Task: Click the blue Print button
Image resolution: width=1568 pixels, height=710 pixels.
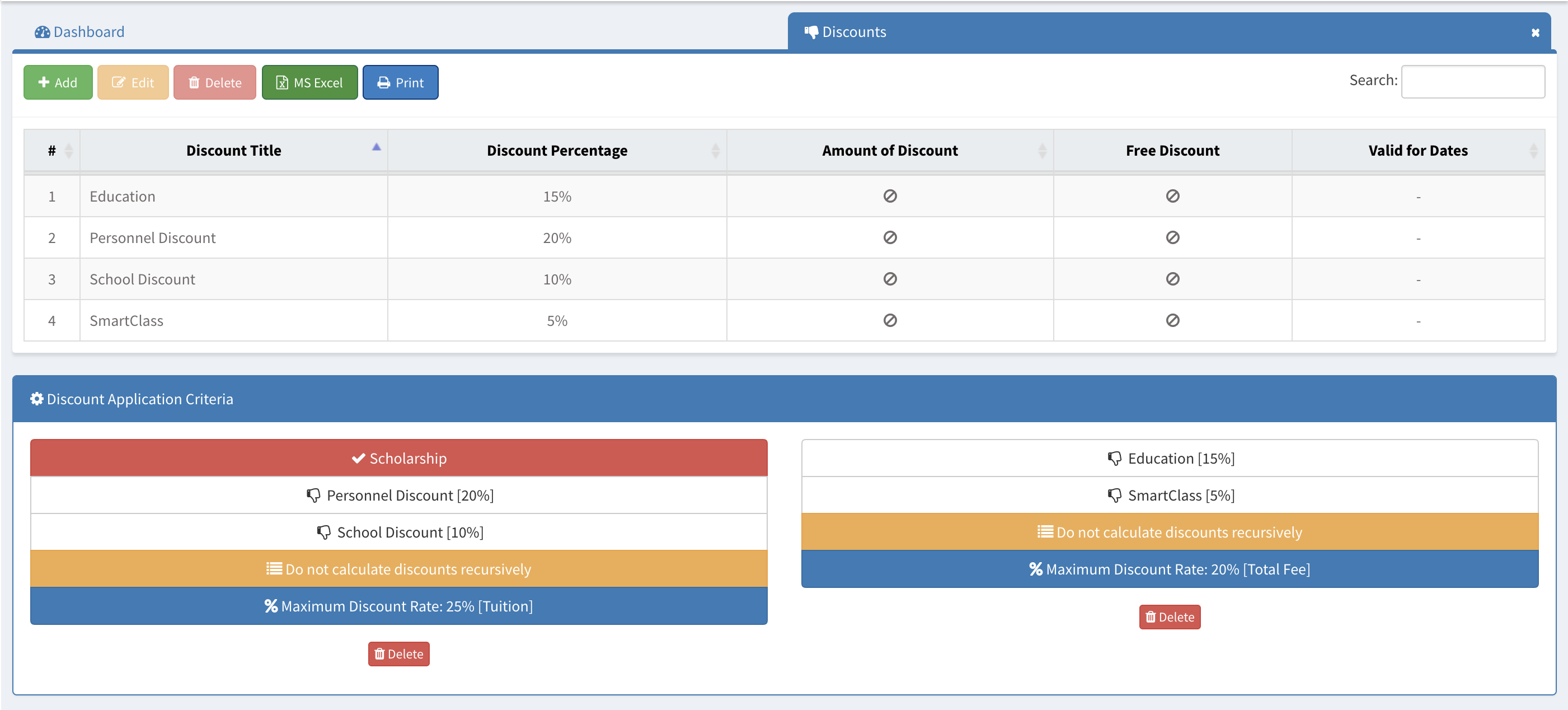Action: click(x=400, y=83)
